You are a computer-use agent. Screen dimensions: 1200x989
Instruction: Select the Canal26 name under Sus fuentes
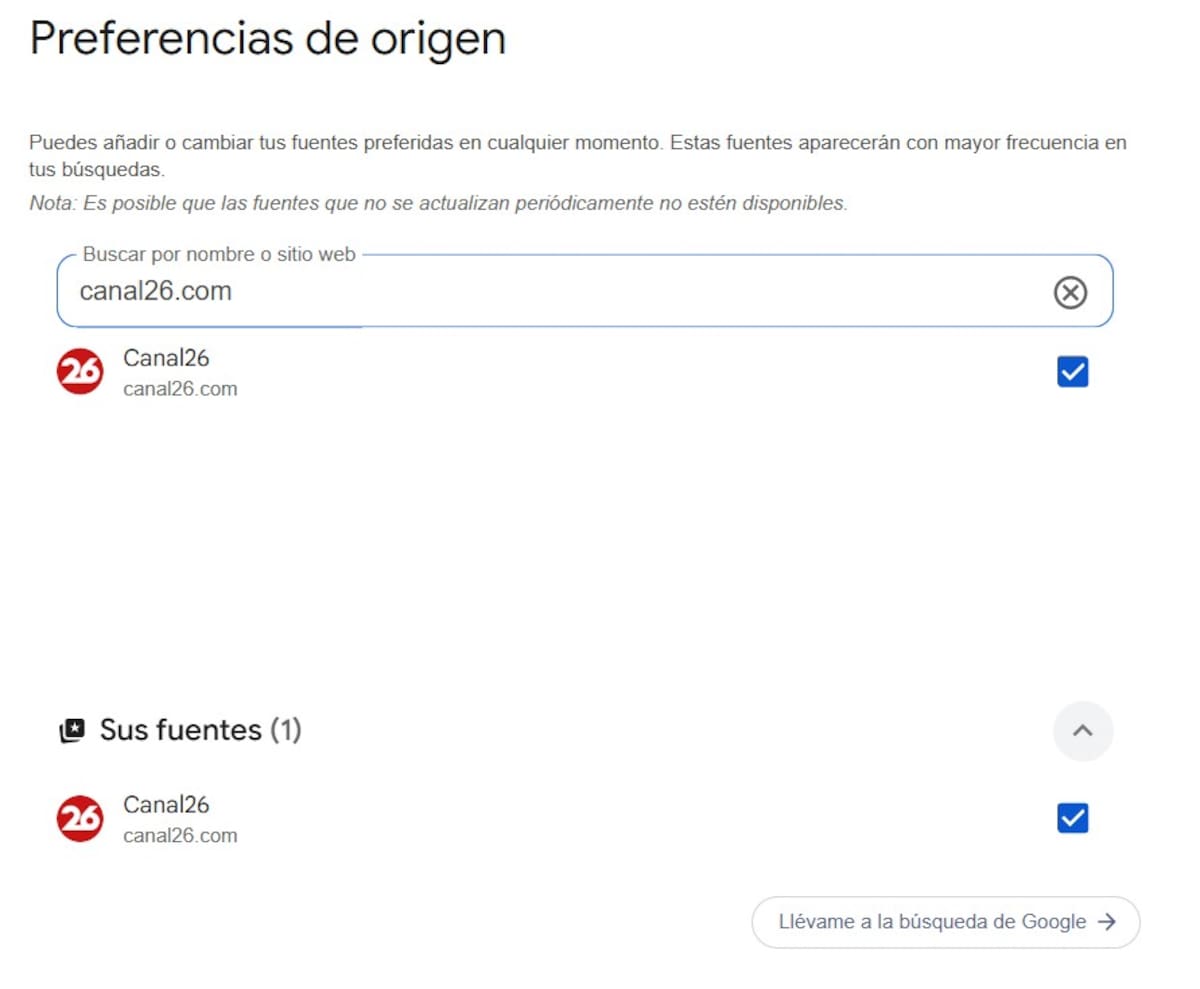(x=166, y=805)
